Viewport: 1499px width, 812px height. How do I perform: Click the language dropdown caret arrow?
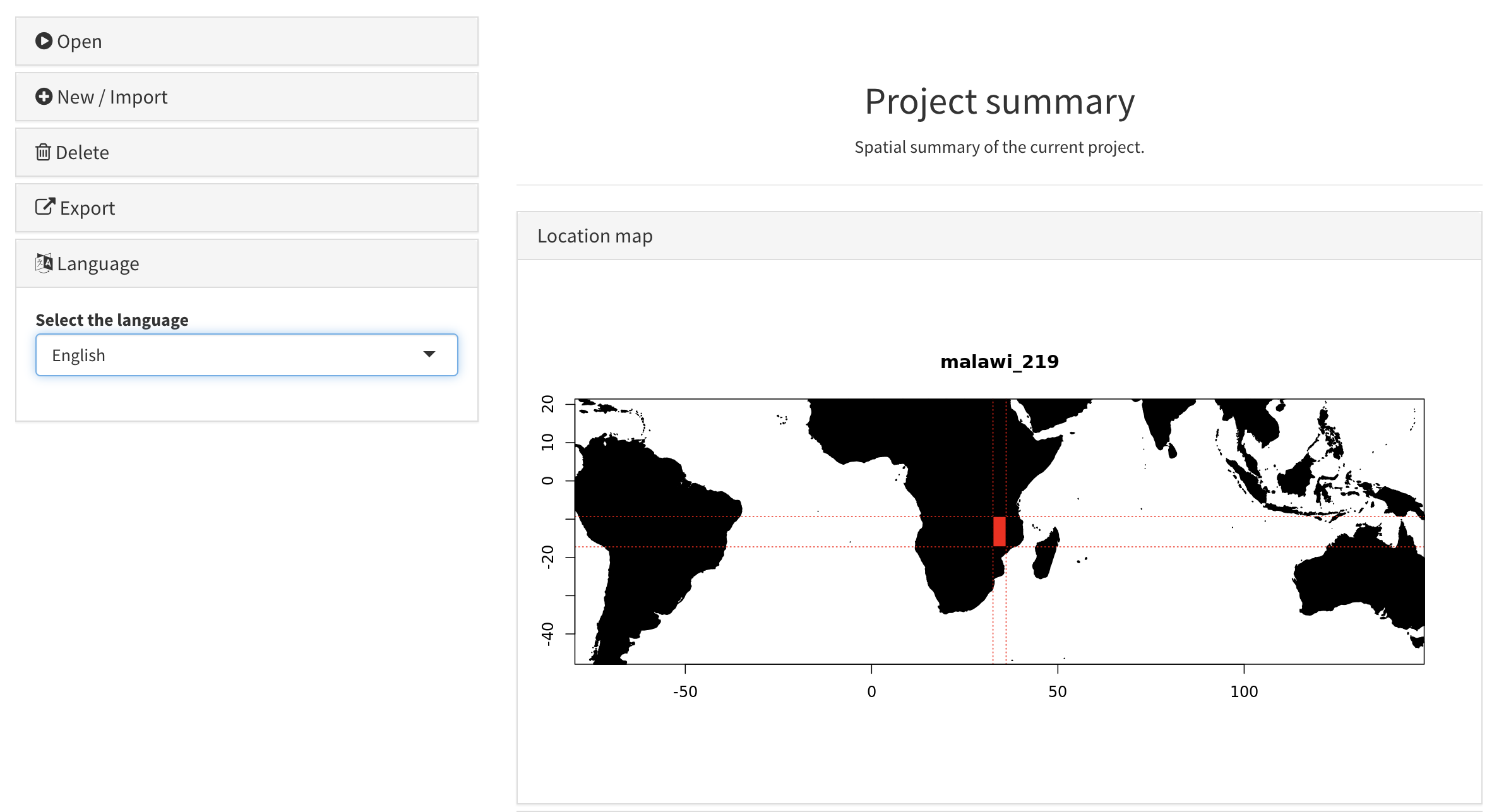click(x=429, y=354)
